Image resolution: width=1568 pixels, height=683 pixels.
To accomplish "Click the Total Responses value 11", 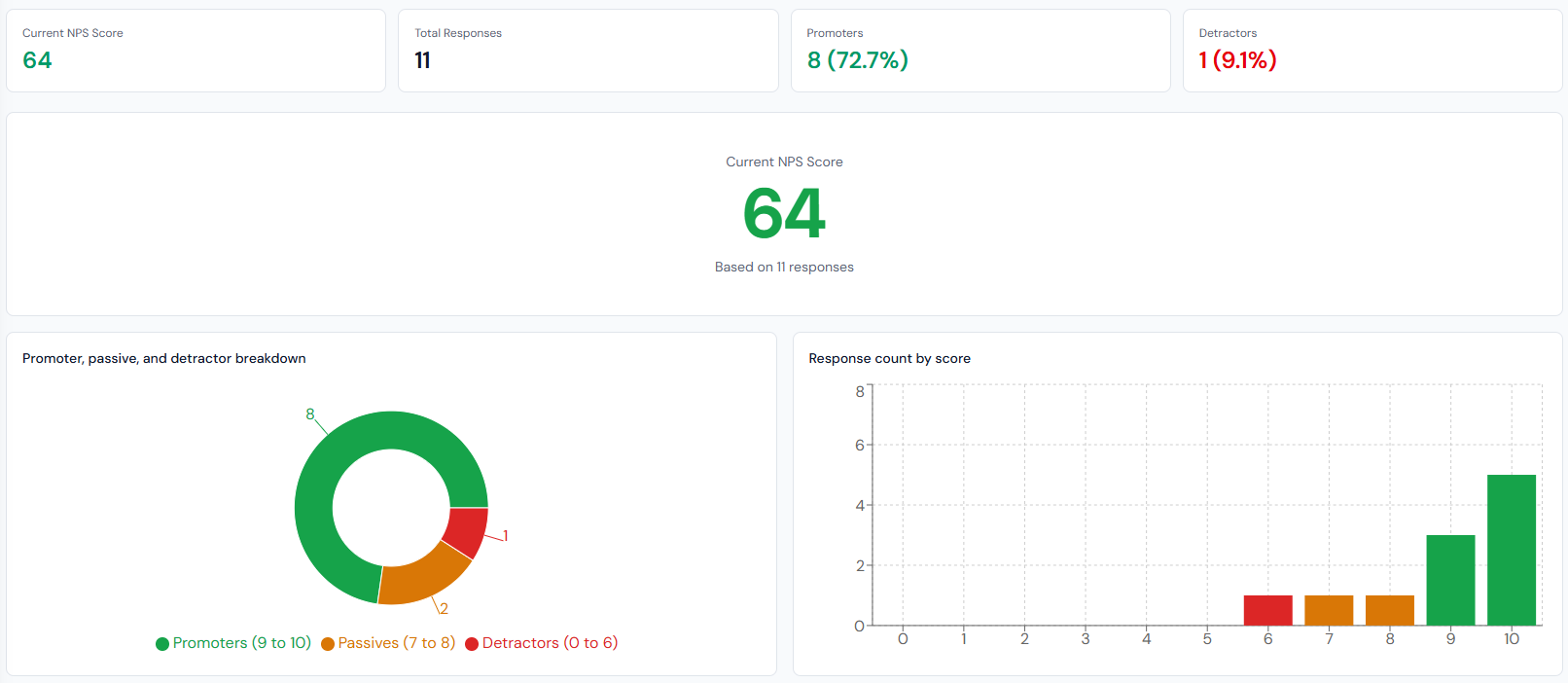I will point(422,60).
